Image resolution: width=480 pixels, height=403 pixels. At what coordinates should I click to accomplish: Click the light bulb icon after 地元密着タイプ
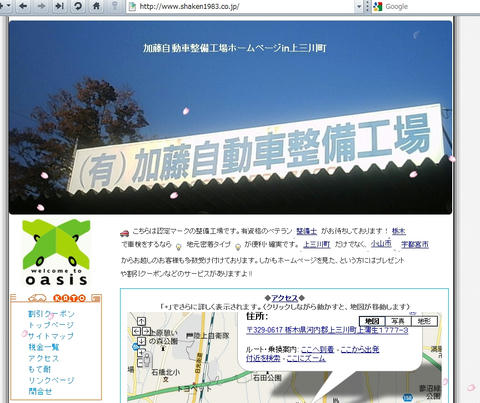[x=238, y=247]
